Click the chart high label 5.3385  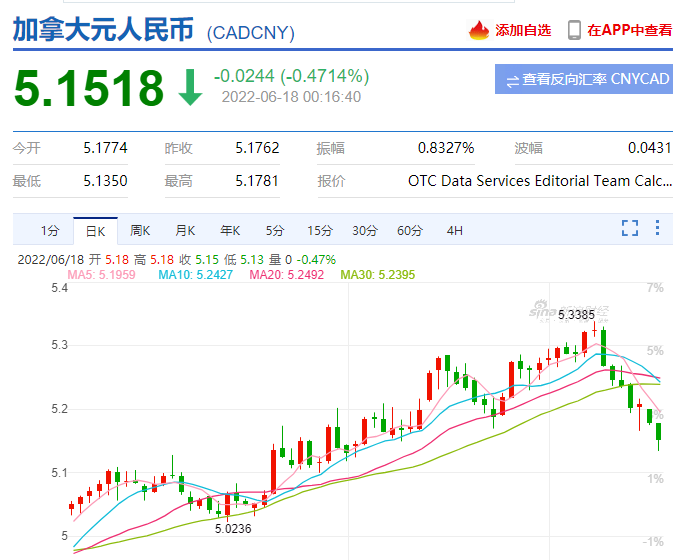click(576, 315)
